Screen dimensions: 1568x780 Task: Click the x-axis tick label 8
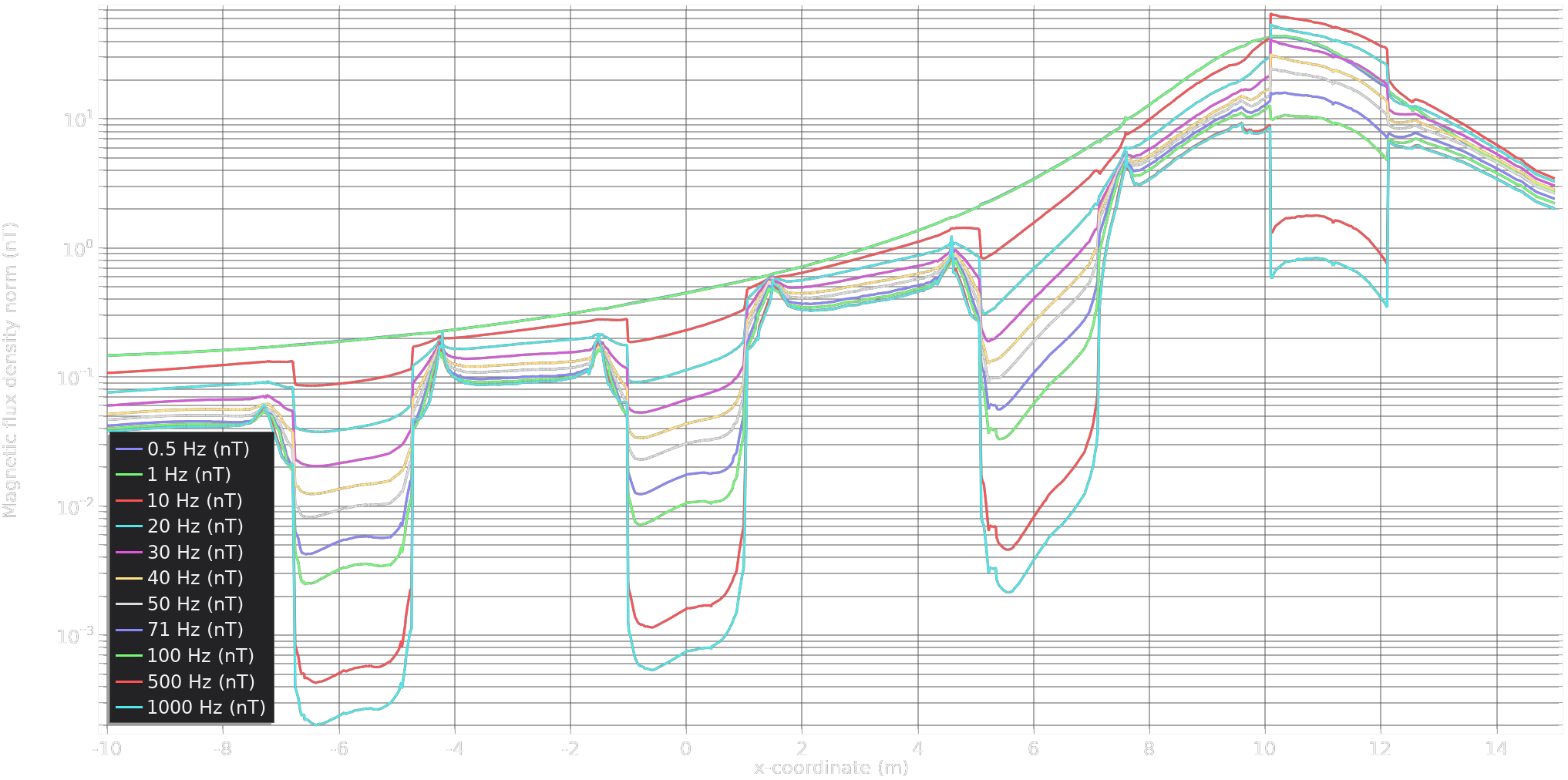[1149, 749]
